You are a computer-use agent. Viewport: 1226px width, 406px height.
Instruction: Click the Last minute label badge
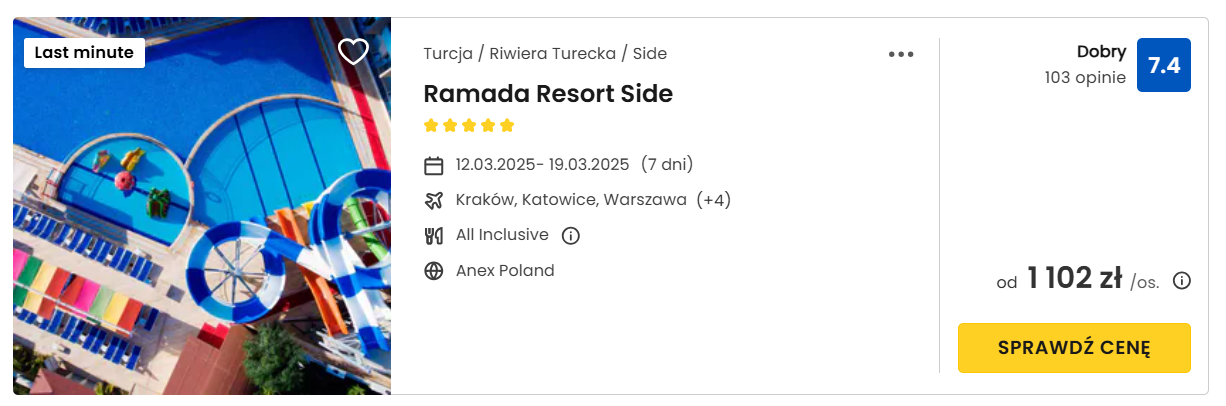pos(84,53)
